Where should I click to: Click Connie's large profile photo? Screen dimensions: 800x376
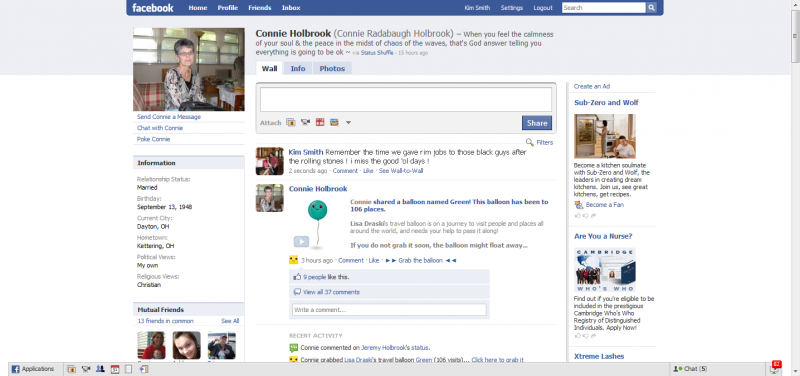point(189,69)
